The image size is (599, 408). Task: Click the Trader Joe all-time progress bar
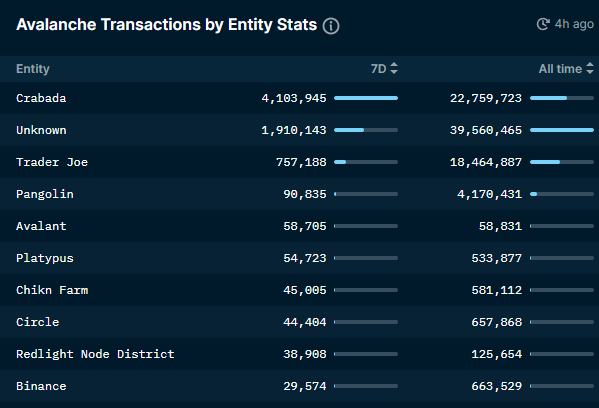[562, 162]
